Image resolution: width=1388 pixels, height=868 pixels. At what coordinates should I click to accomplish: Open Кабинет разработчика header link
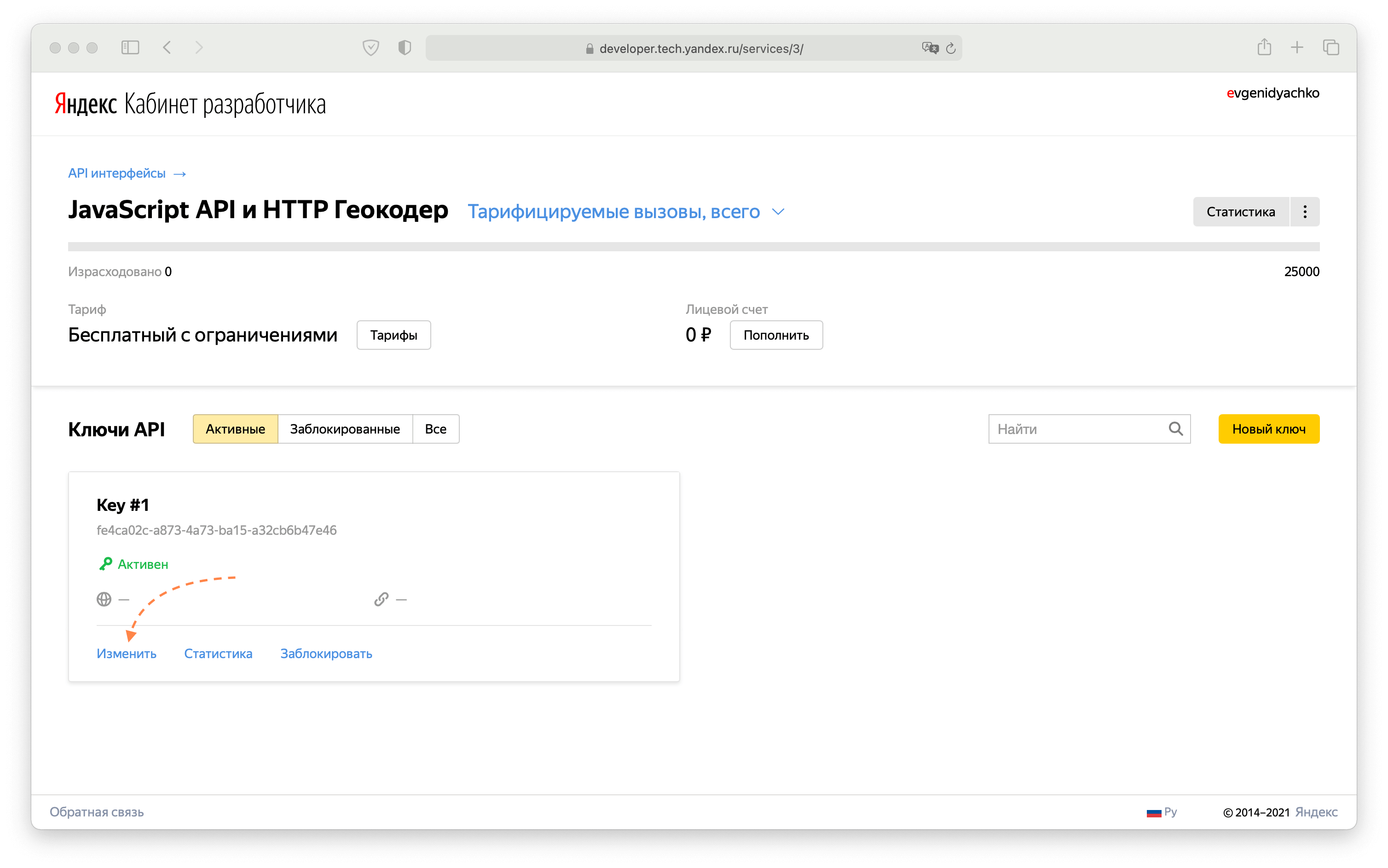pos(225,104)
